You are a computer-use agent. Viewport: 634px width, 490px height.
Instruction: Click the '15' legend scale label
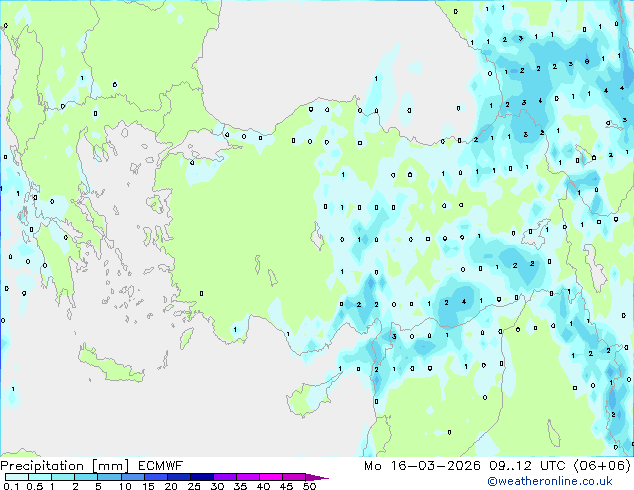(x=148, y=486)
